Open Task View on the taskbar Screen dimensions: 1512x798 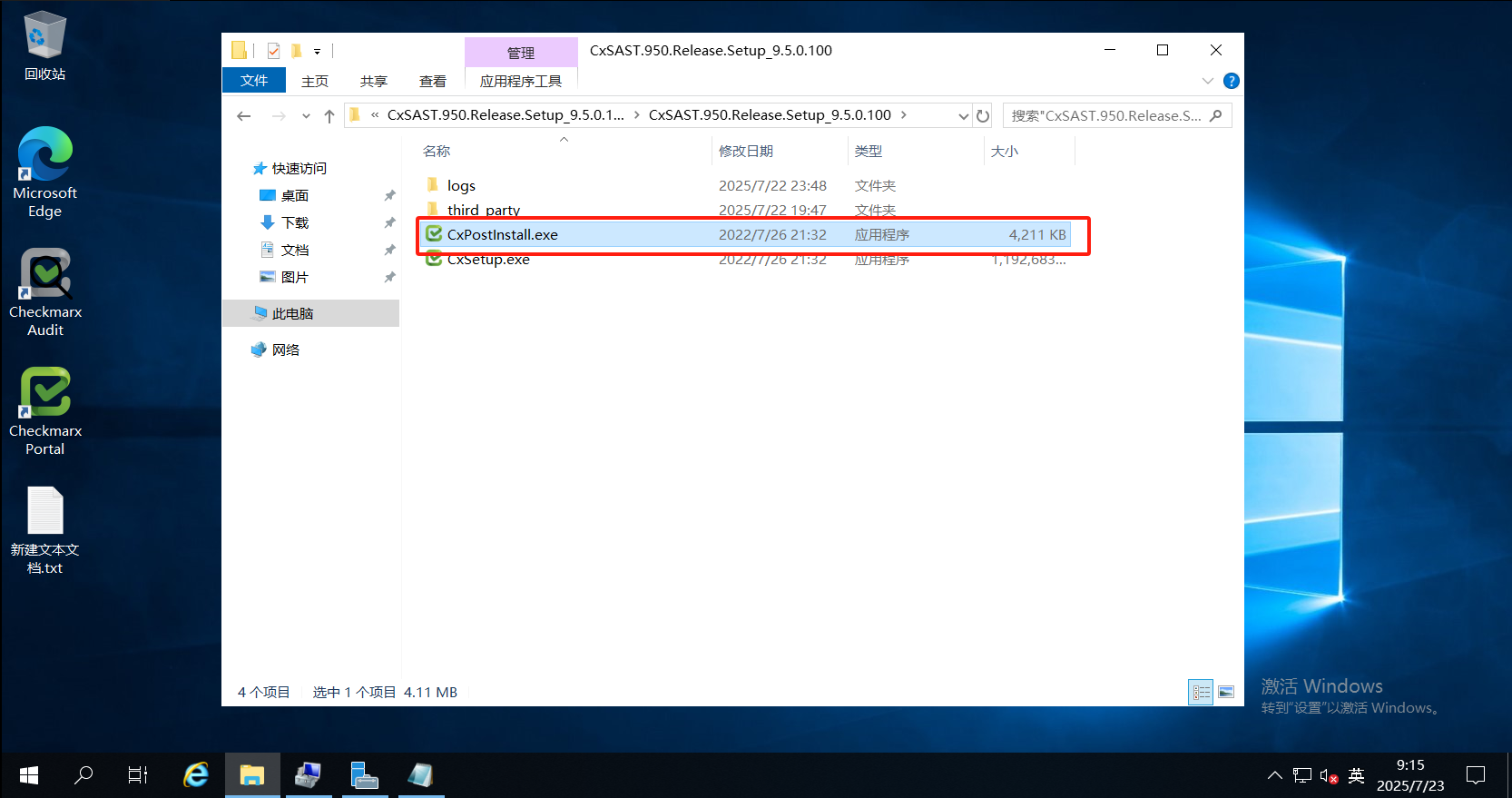point(138,775)
